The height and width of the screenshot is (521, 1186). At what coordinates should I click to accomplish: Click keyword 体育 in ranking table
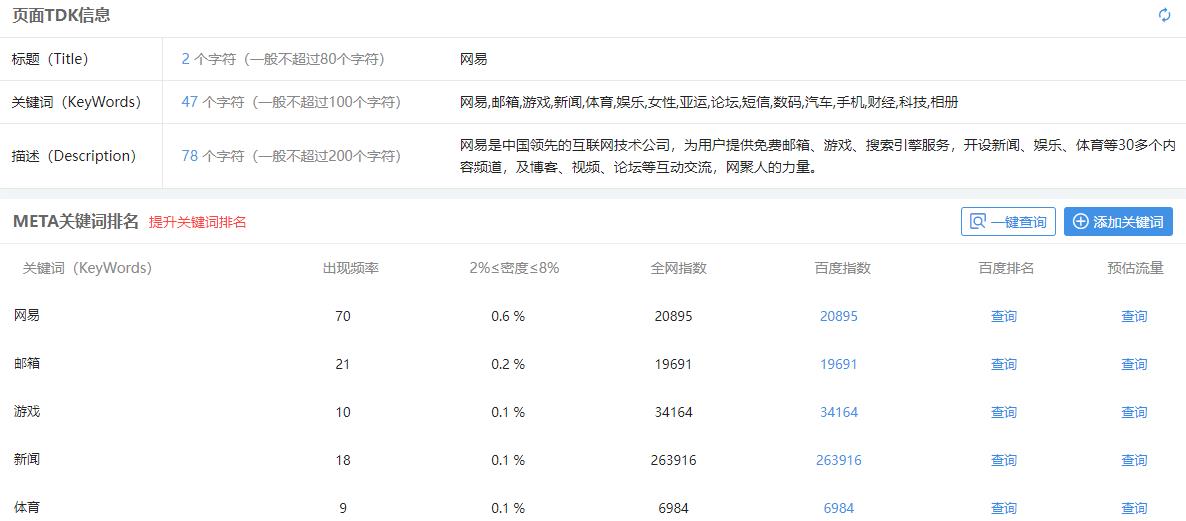[26, 507]
